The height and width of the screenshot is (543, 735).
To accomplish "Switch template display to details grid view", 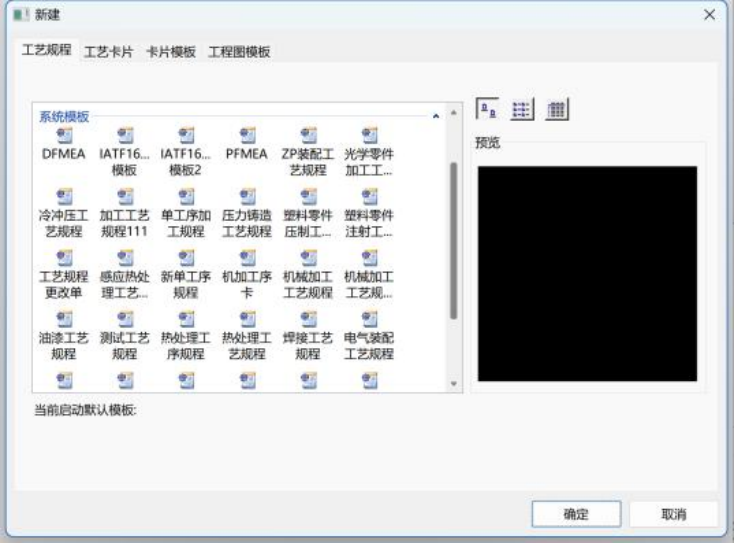I will pos(558,109).
